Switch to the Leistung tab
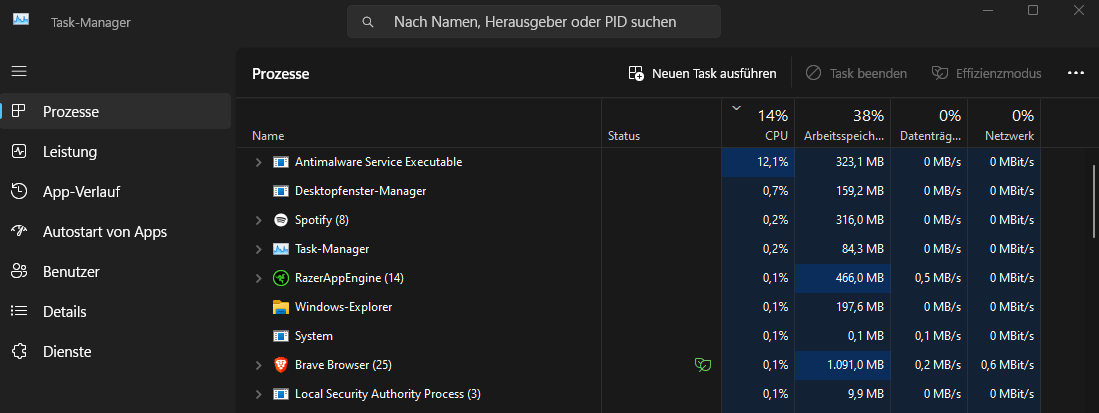Screen dimensions: 1099x413 pyautogui.click(x=70, y=152)
